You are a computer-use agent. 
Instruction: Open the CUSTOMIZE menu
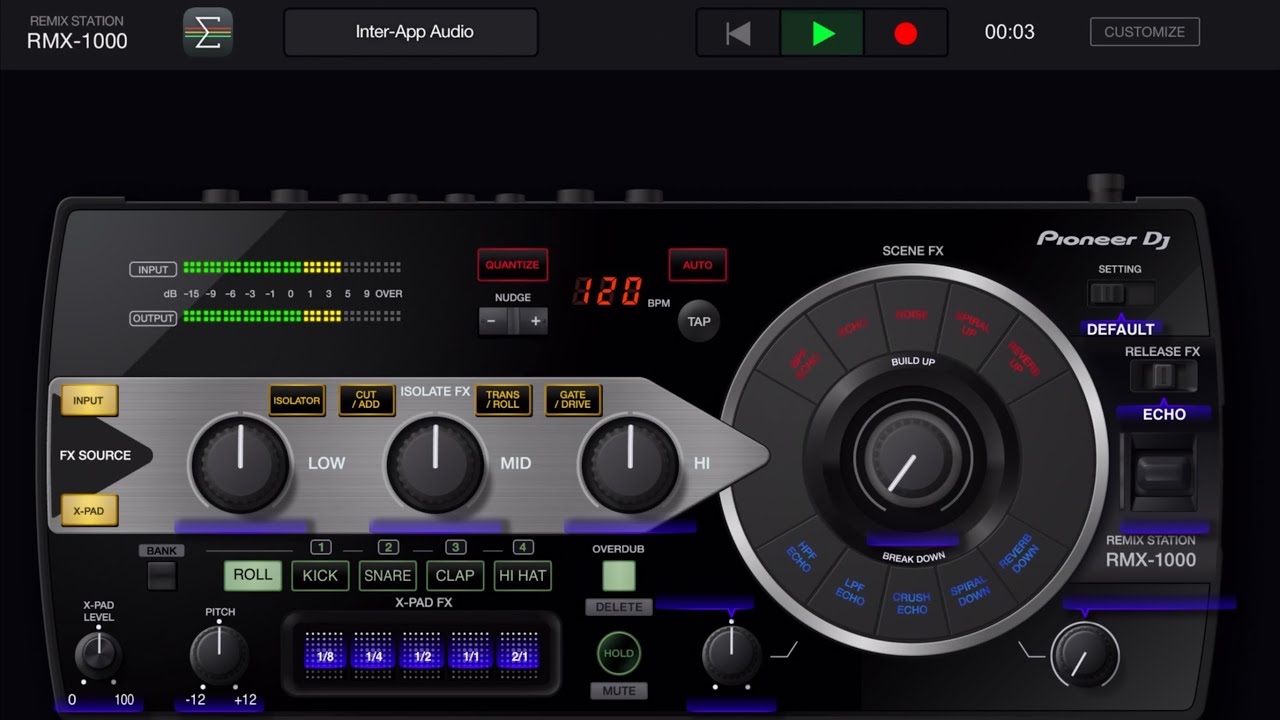1144,32
